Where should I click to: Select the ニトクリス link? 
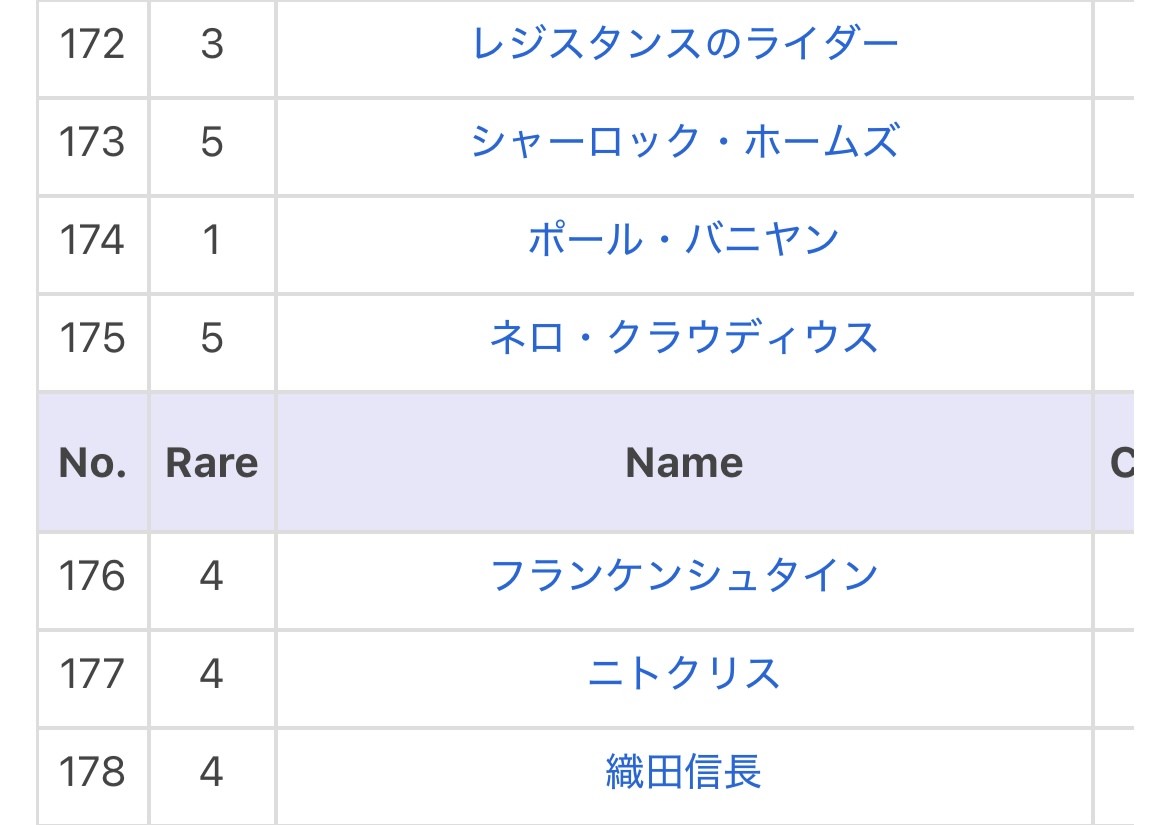684,674
